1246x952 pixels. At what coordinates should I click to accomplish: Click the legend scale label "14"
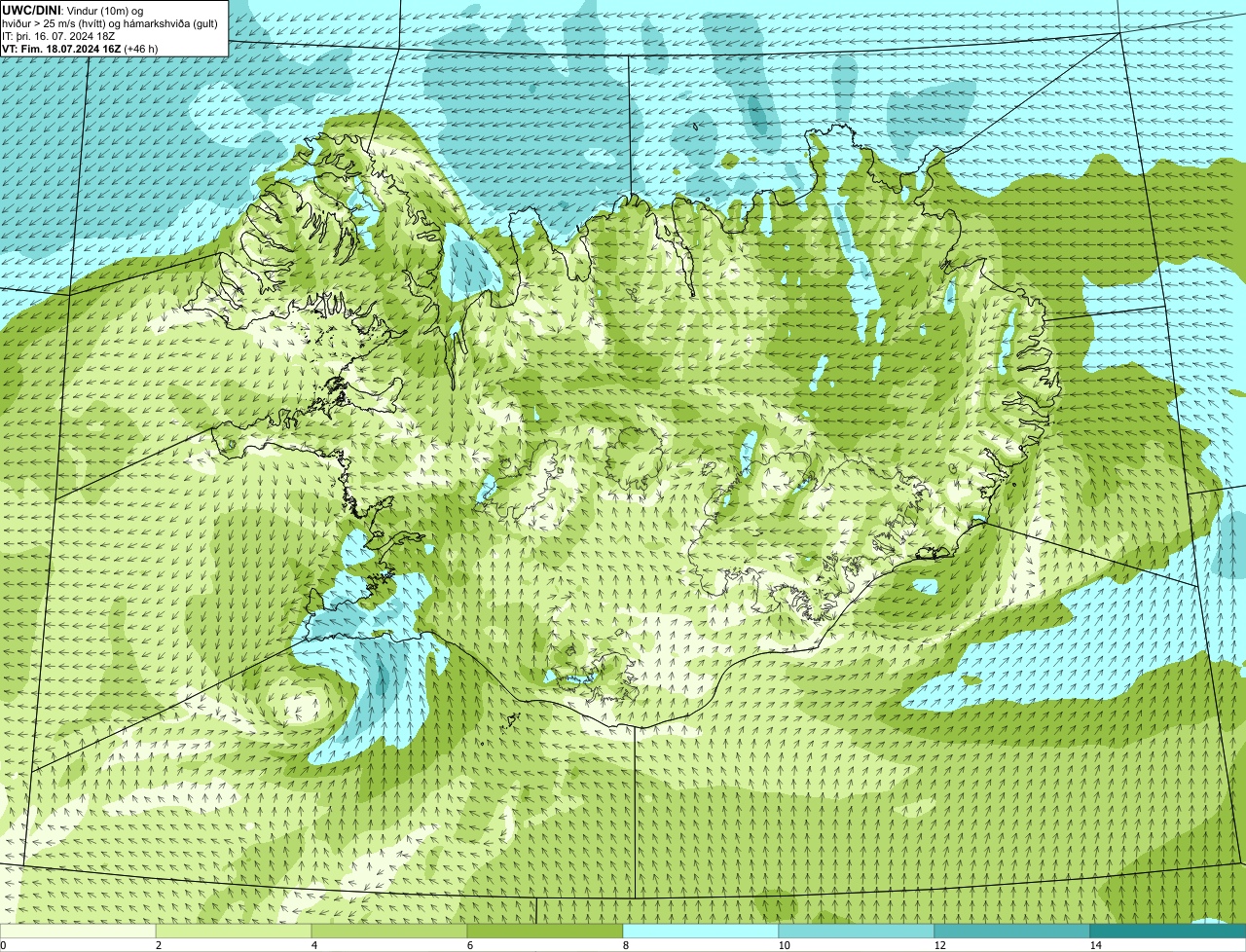[x=1095, y=945]
